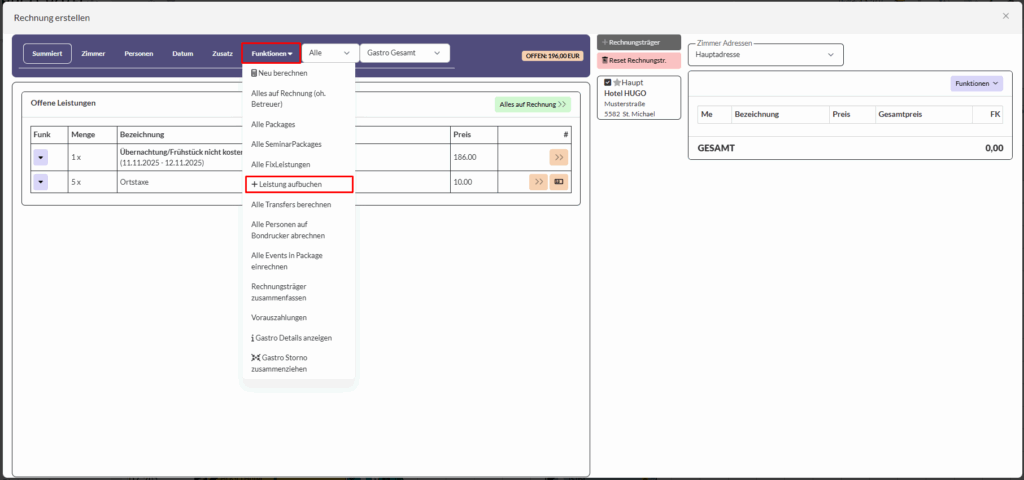Toggle the Haupt invoice recipient checkbox

click(607, 82)
